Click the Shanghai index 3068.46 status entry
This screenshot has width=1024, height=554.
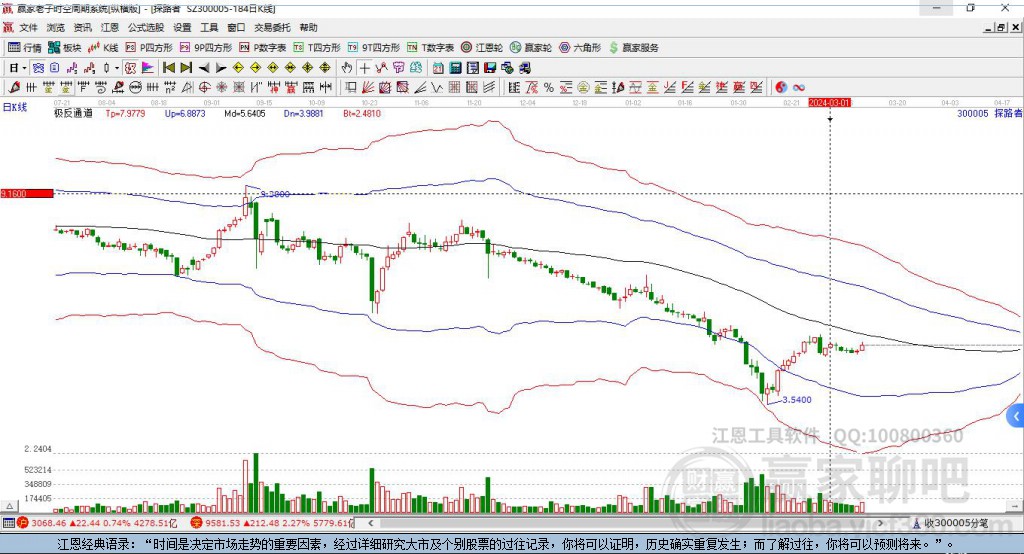97,523
